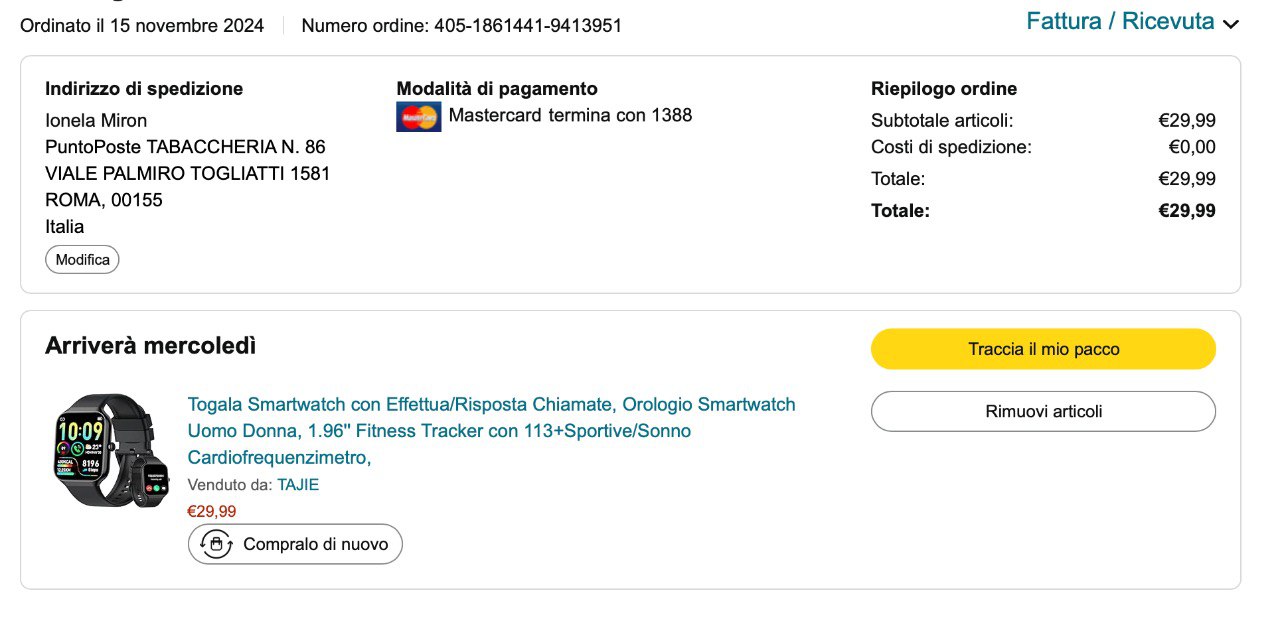The height and width of the screenshot is (617, 1280).
Task: Visit the TAJIE seller link
Action: (298, 485)
